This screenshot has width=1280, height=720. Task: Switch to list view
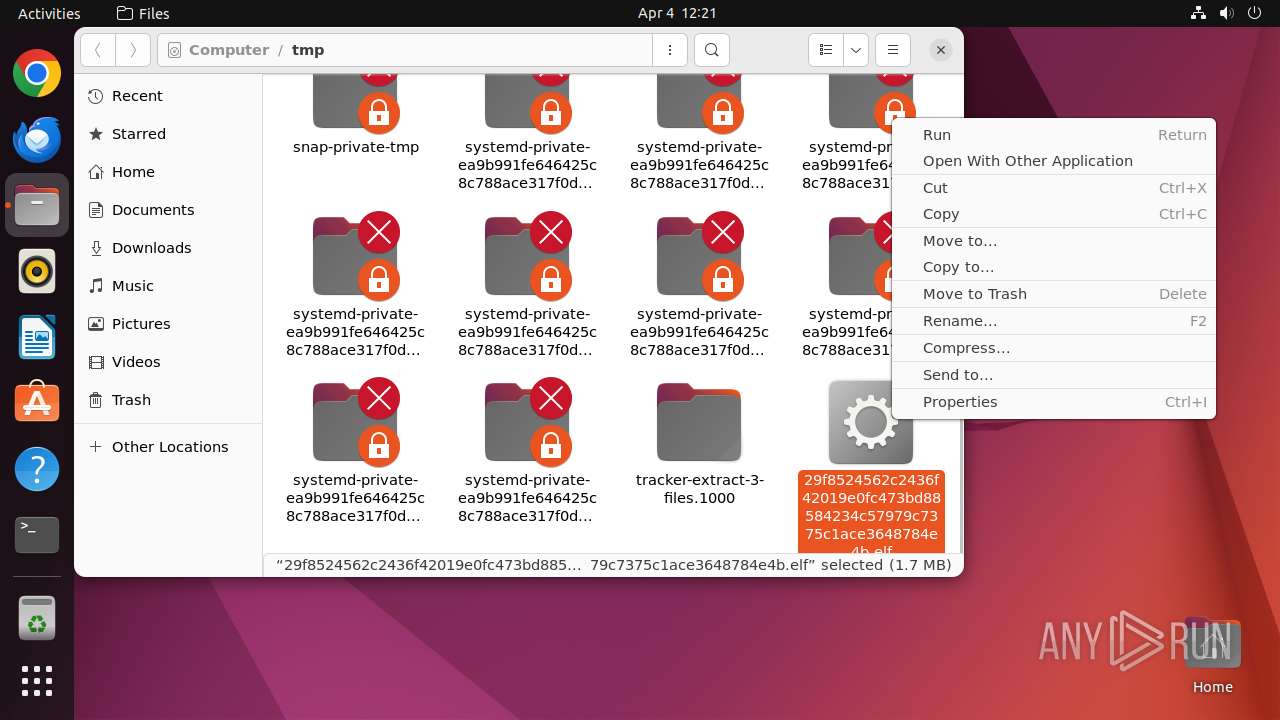[x=826, y=50]
